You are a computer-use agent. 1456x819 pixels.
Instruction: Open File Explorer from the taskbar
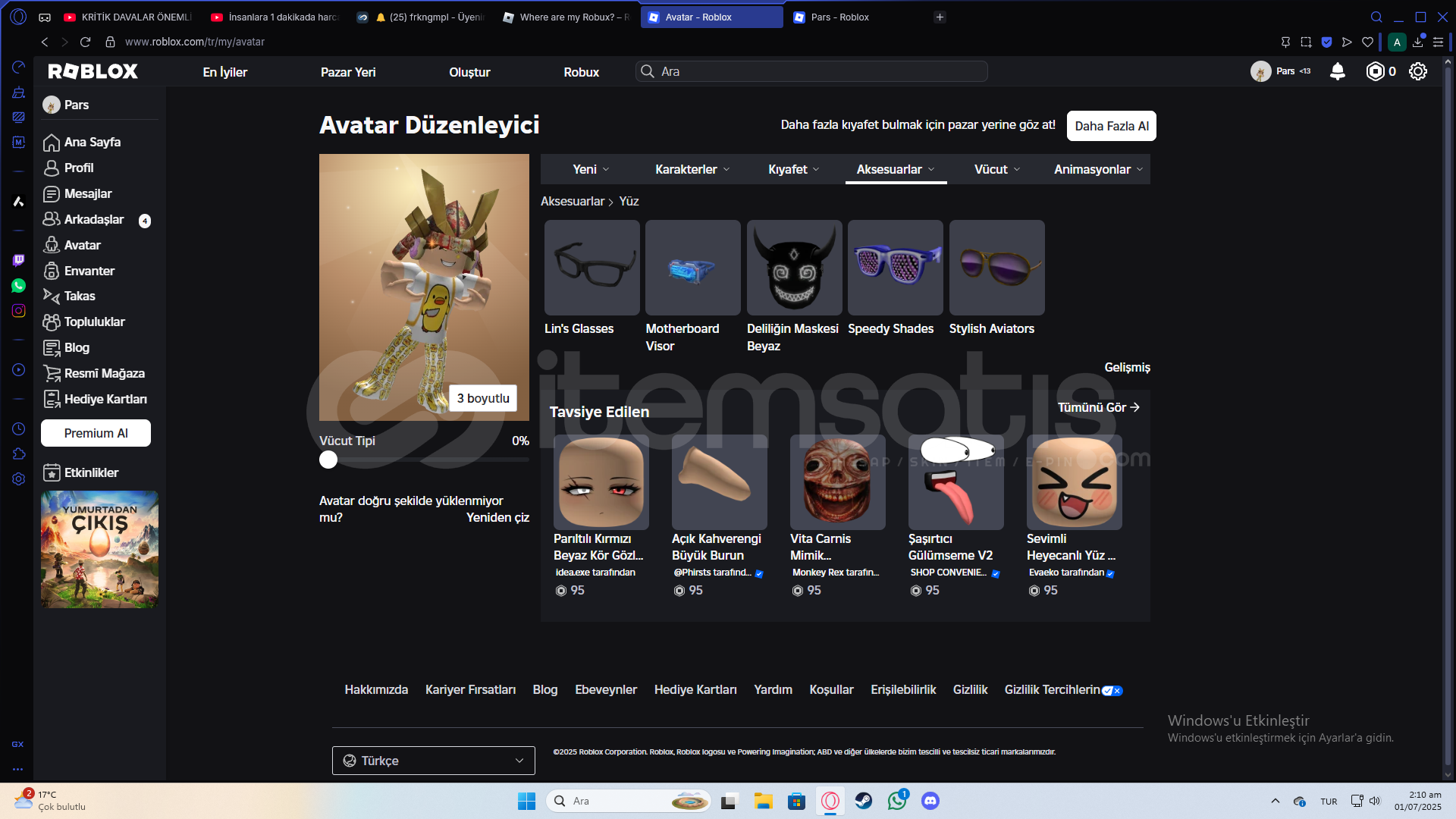pos(763,801)
